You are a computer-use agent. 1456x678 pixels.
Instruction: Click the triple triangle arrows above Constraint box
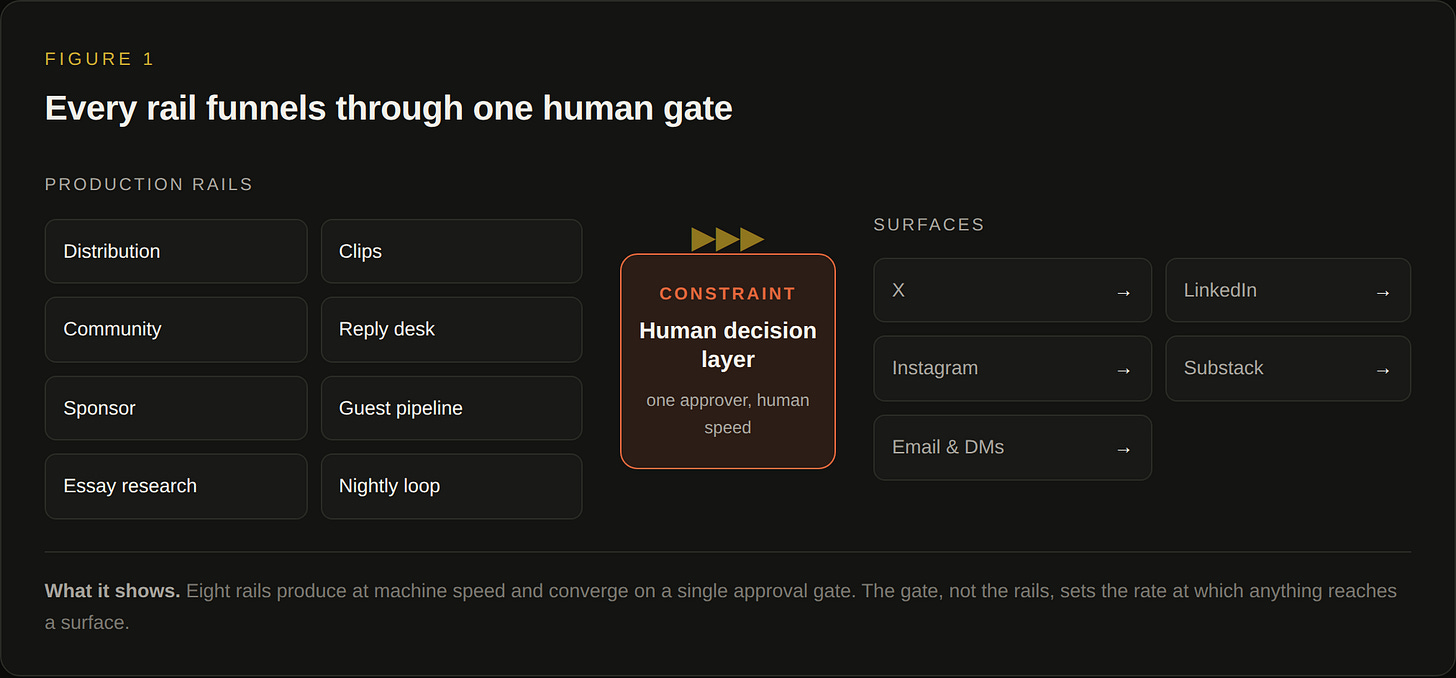(728, 239)
